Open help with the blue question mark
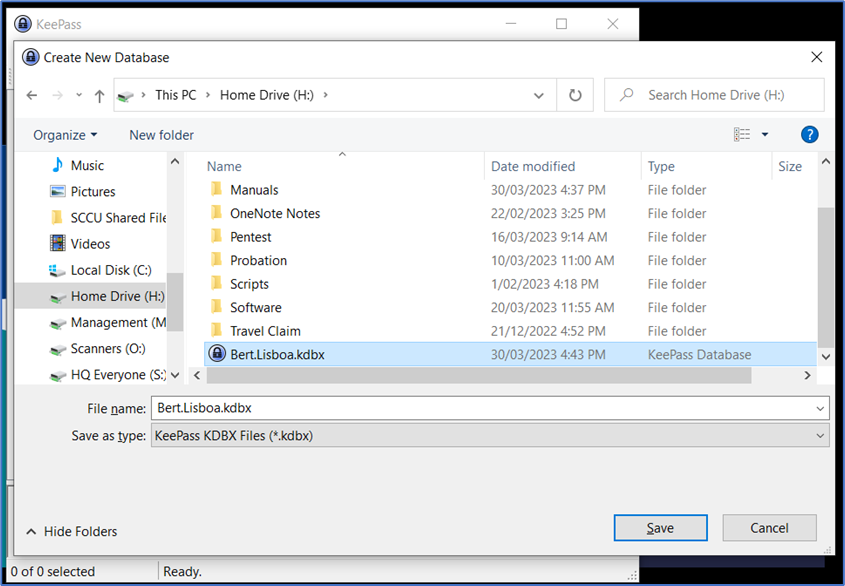 pos(809,134)
